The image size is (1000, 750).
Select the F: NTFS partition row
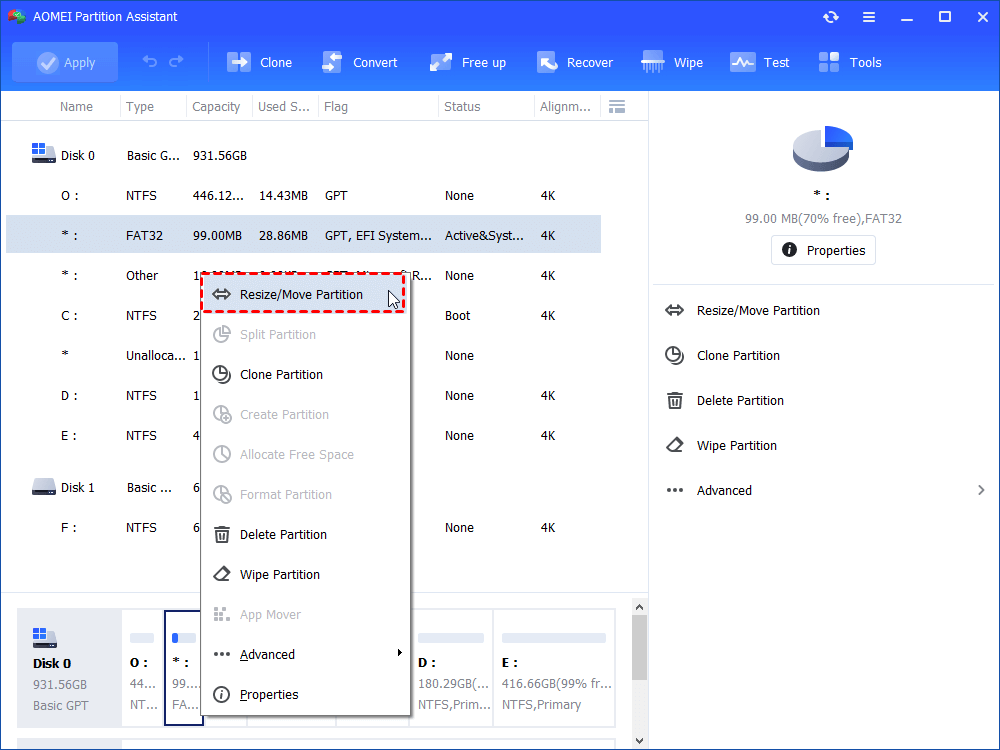point(304,527)
